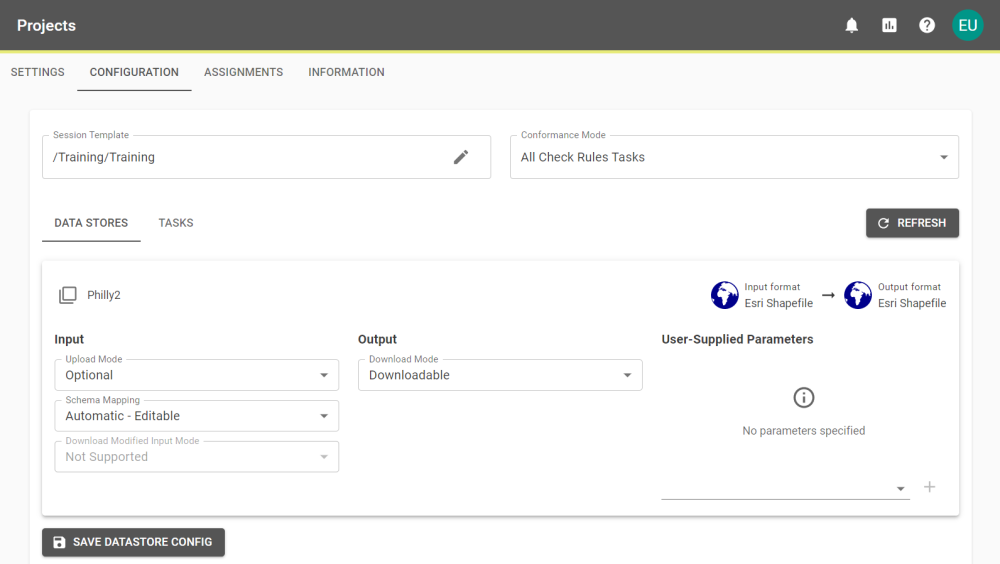Image resolution: width=1000 pixels, height=564 pixels.
Task: Click Save Datastore Config button
Action: tap(133, 542)
